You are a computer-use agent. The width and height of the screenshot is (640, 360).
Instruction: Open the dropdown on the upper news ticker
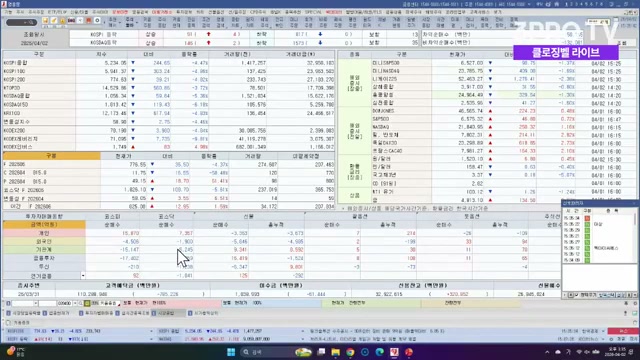click(x=603, y=331)
